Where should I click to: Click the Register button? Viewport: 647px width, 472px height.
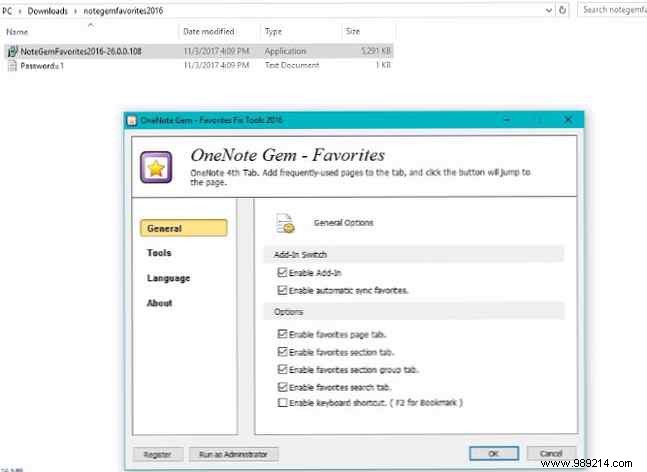(158, 454)
